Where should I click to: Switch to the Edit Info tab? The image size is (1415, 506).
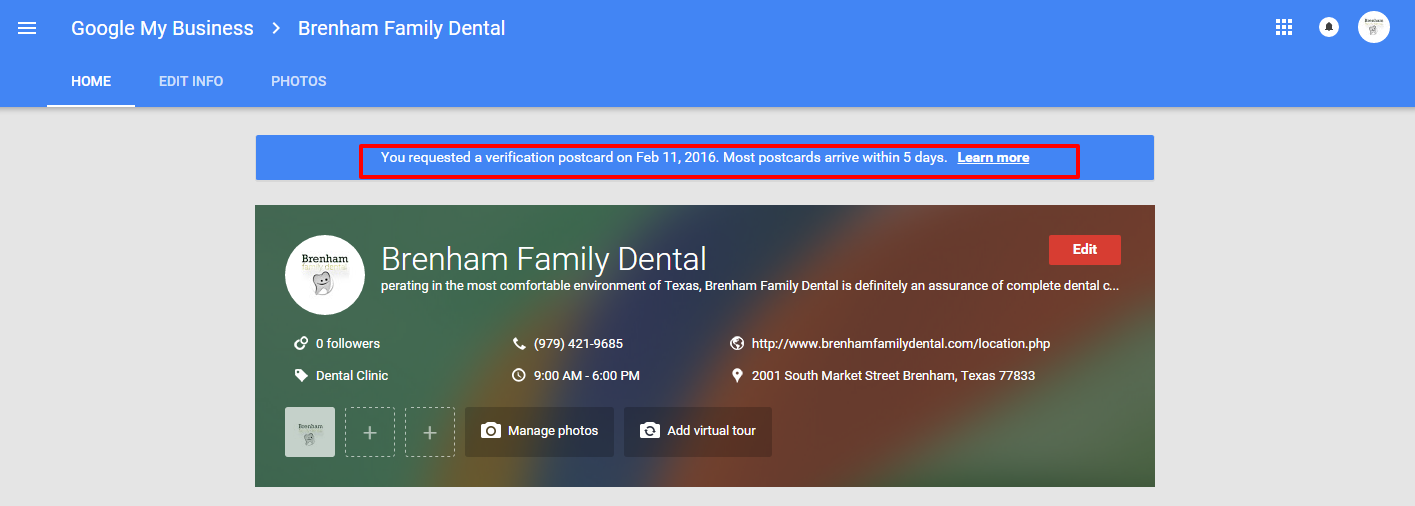coord(191,81)
